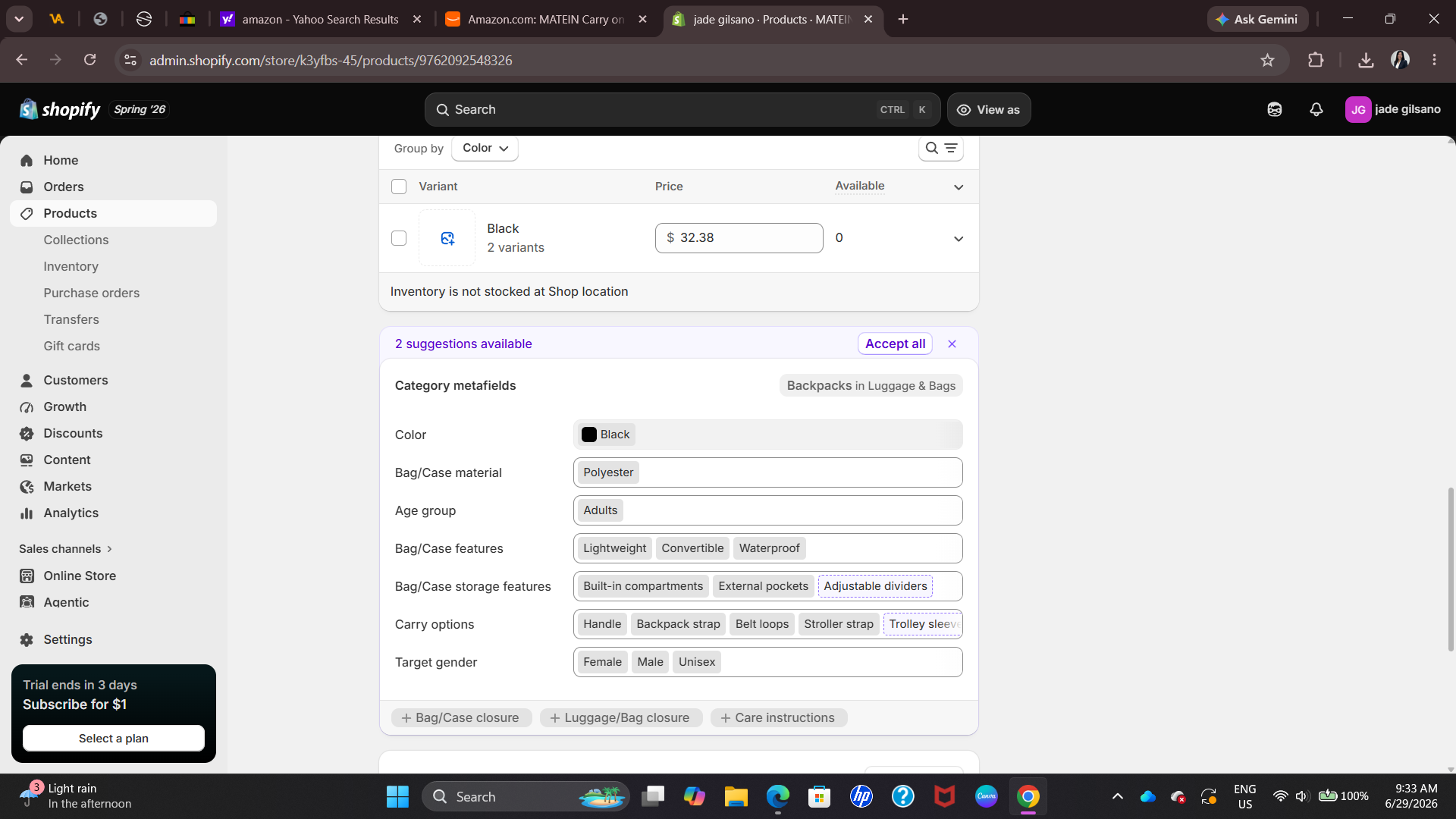Expand Sales channels section
This screenshot has height=819, width=1456.
click(66, 548)
